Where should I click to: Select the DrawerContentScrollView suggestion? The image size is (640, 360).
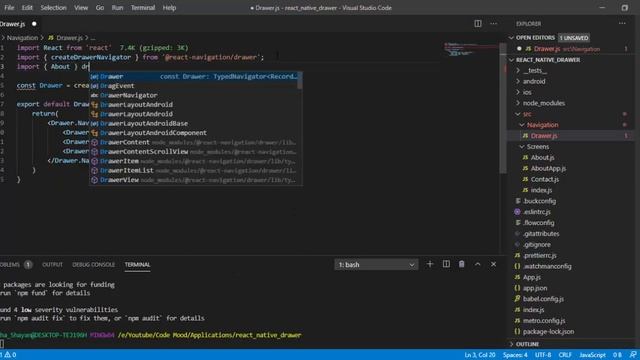pos(196,151)
